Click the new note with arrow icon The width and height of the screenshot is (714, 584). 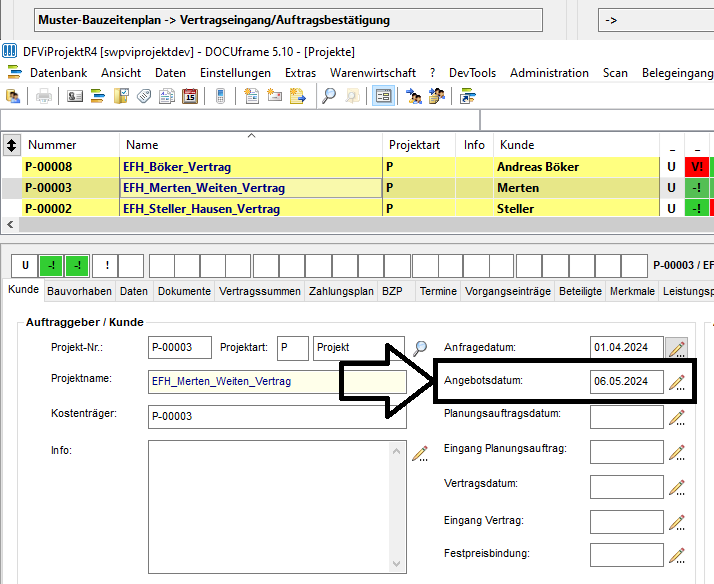[297, 96]
